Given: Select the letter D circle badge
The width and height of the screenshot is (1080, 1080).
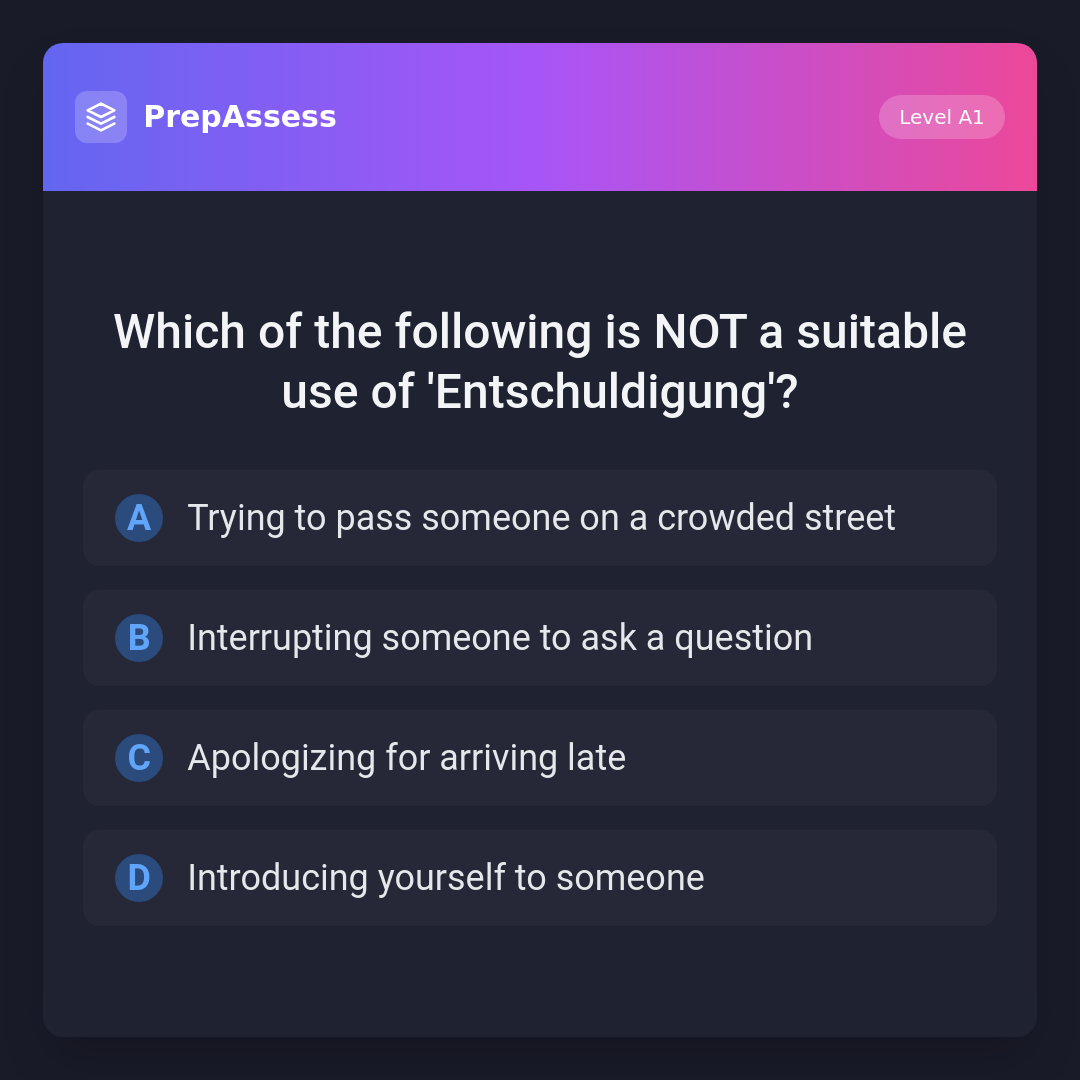Looking at the screenshot, I should point(139,878).
